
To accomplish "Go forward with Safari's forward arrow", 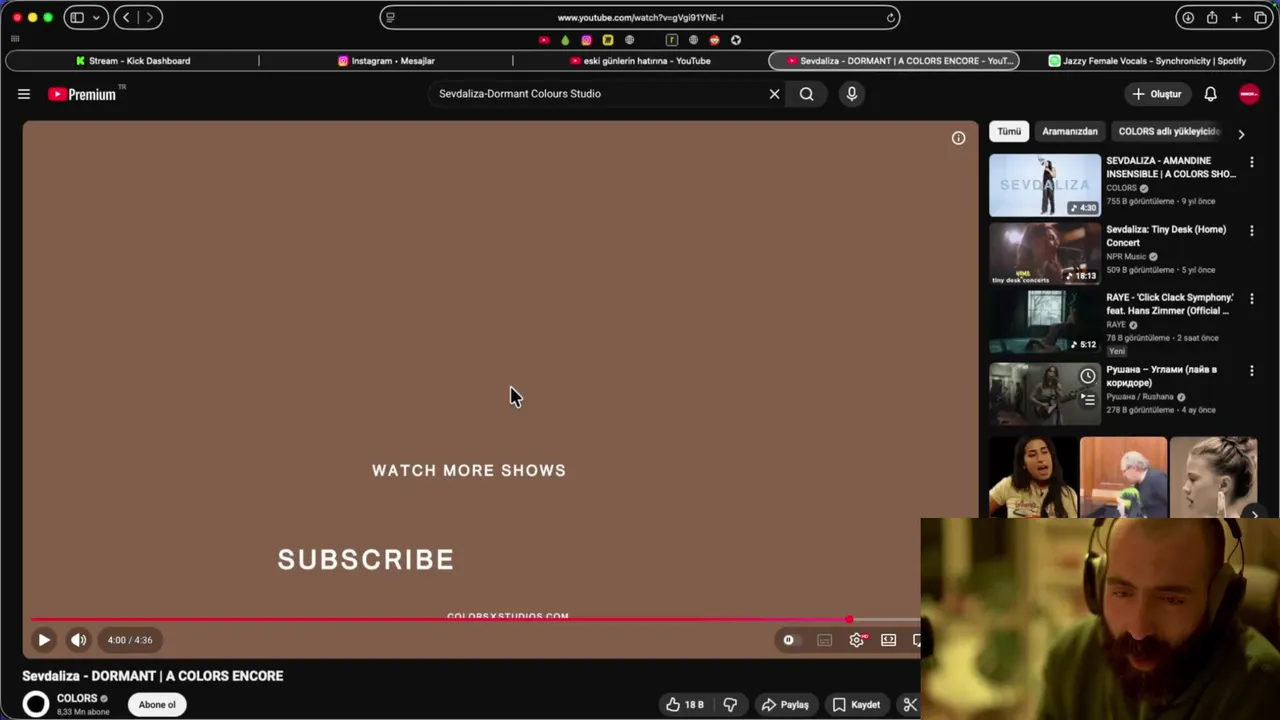I will pyautogui.click(x=150, y=17).
